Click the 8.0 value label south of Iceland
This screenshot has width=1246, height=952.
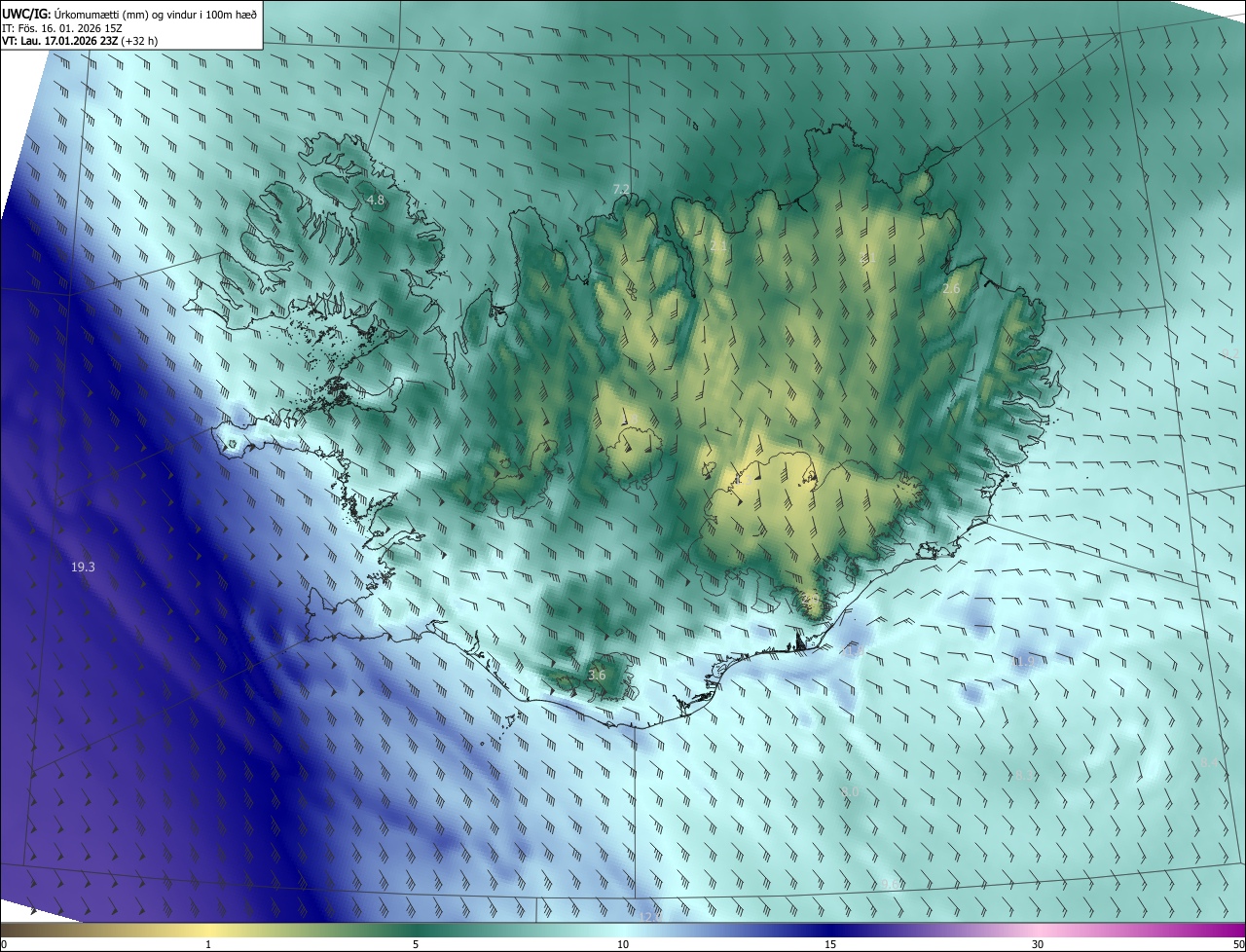click(x=849, y=792)
